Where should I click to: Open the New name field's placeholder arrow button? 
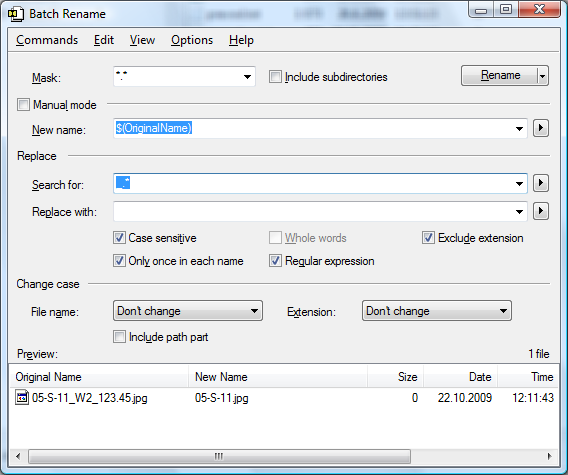point(540,128)
